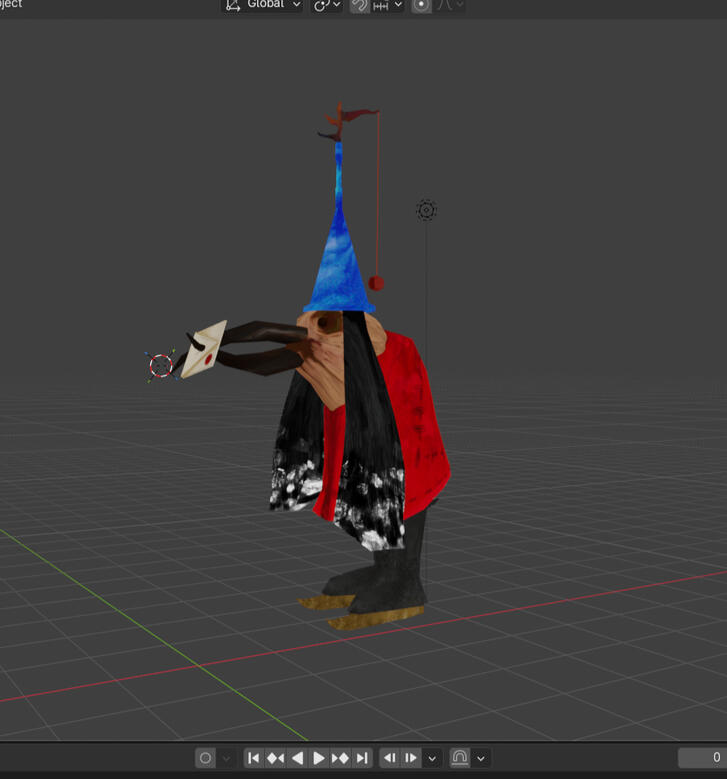Viewport: 727px width, 779px height.
Task: Jump to the previous keyframe
Action: (275, 758)
